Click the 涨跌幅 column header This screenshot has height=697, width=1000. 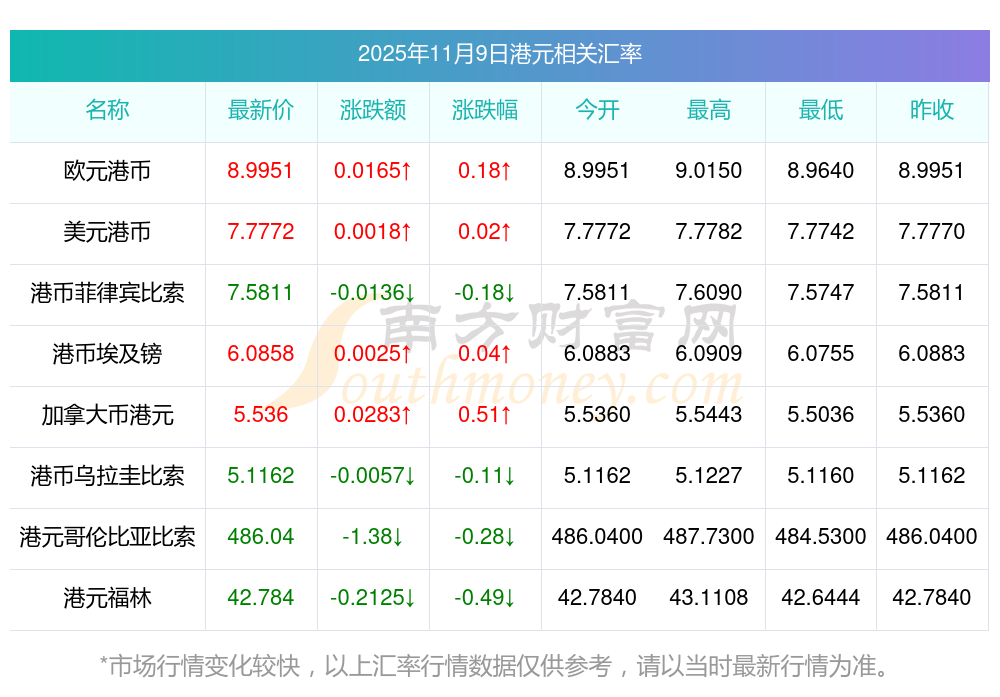click(485, 110)
